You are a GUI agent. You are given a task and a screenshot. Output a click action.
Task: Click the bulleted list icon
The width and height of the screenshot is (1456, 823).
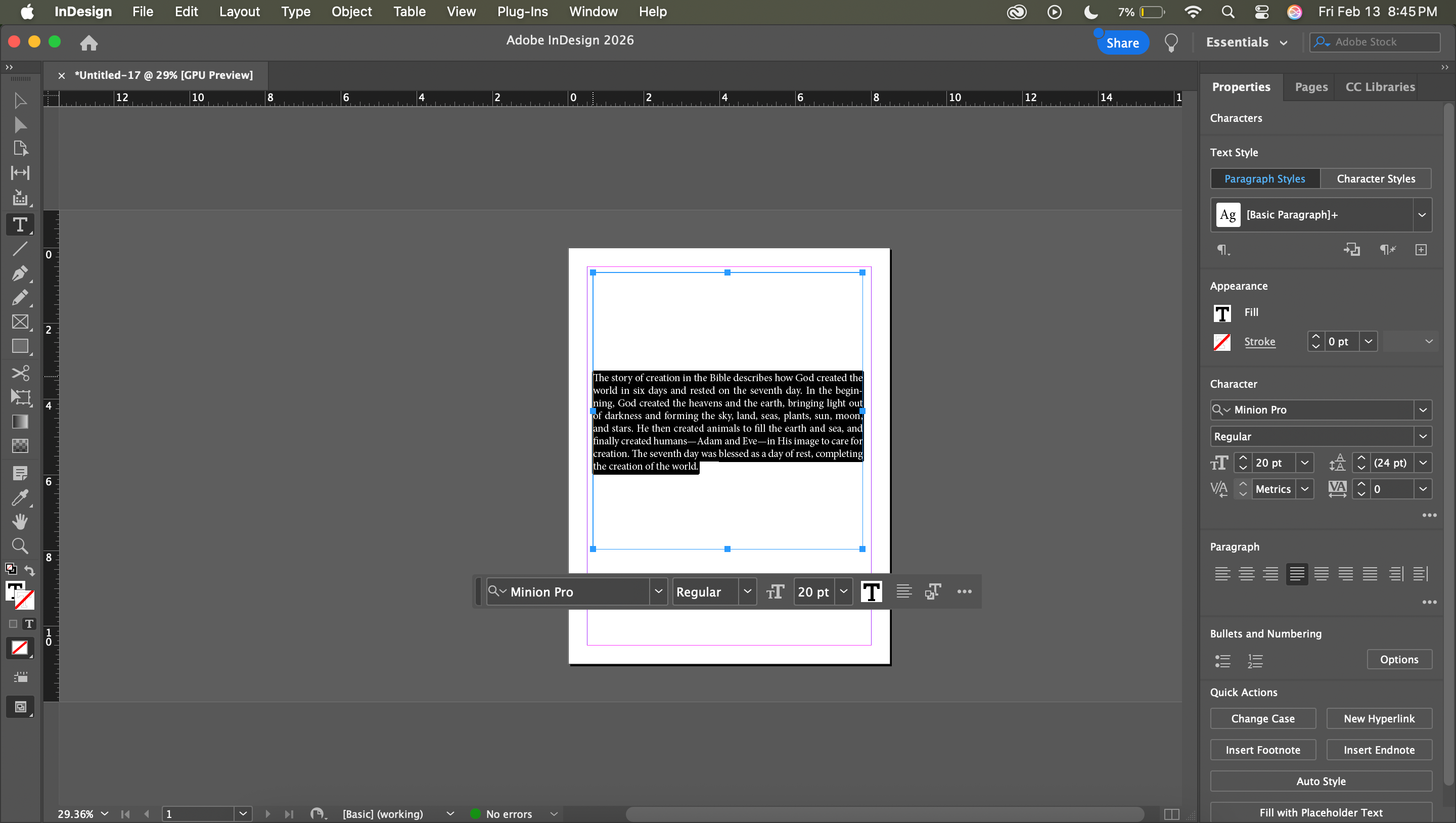(1222, 660)
